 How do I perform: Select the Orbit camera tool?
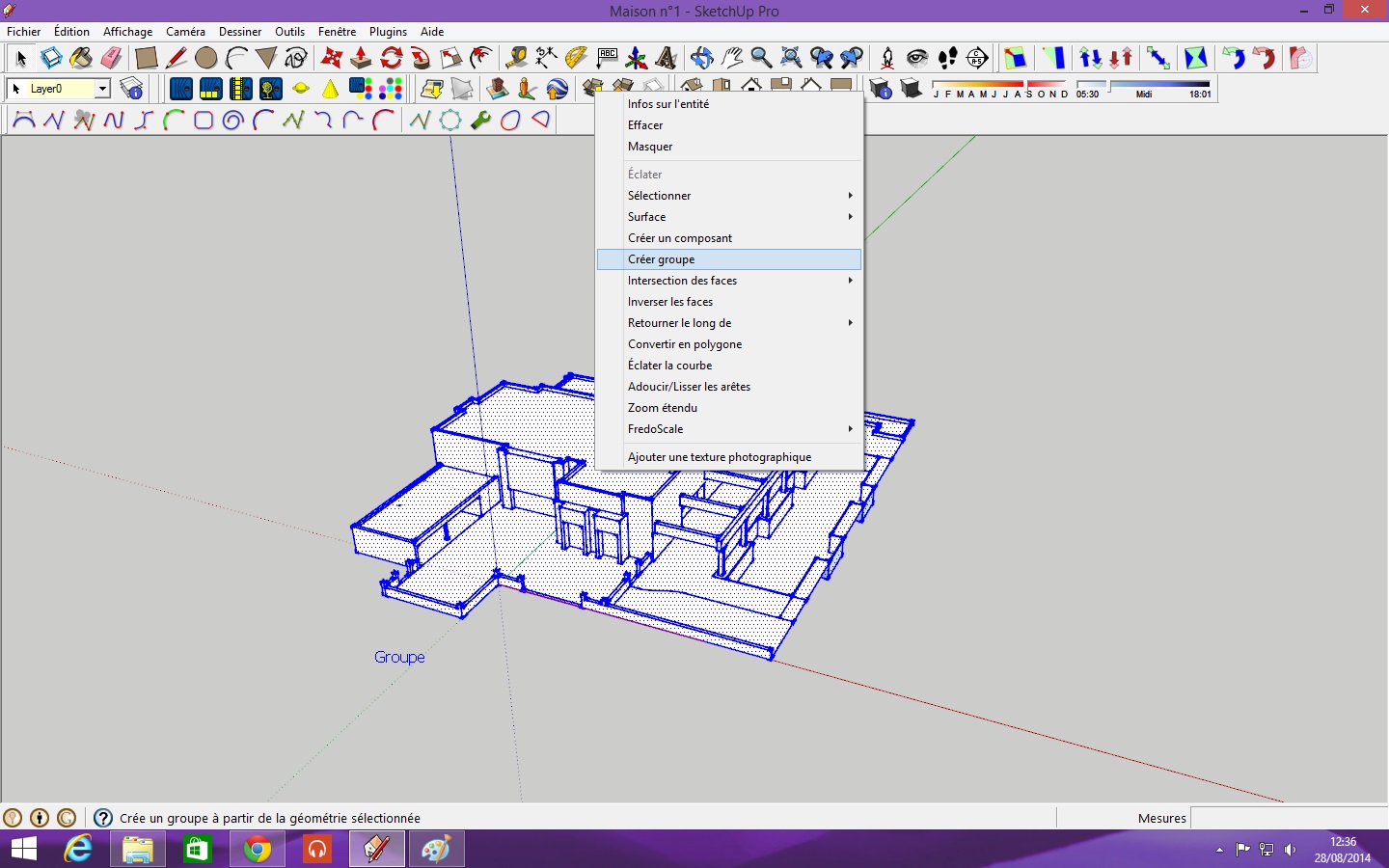702,58
